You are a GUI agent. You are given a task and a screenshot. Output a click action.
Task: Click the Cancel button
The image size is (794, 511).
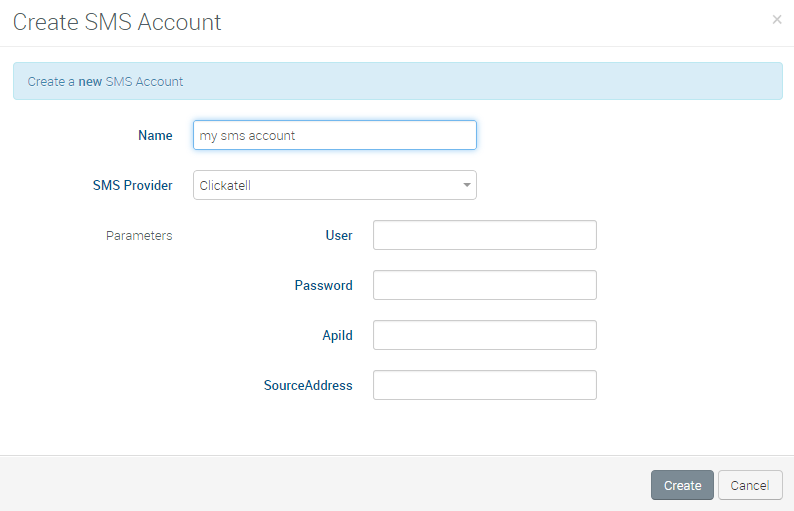click(749, 485)
